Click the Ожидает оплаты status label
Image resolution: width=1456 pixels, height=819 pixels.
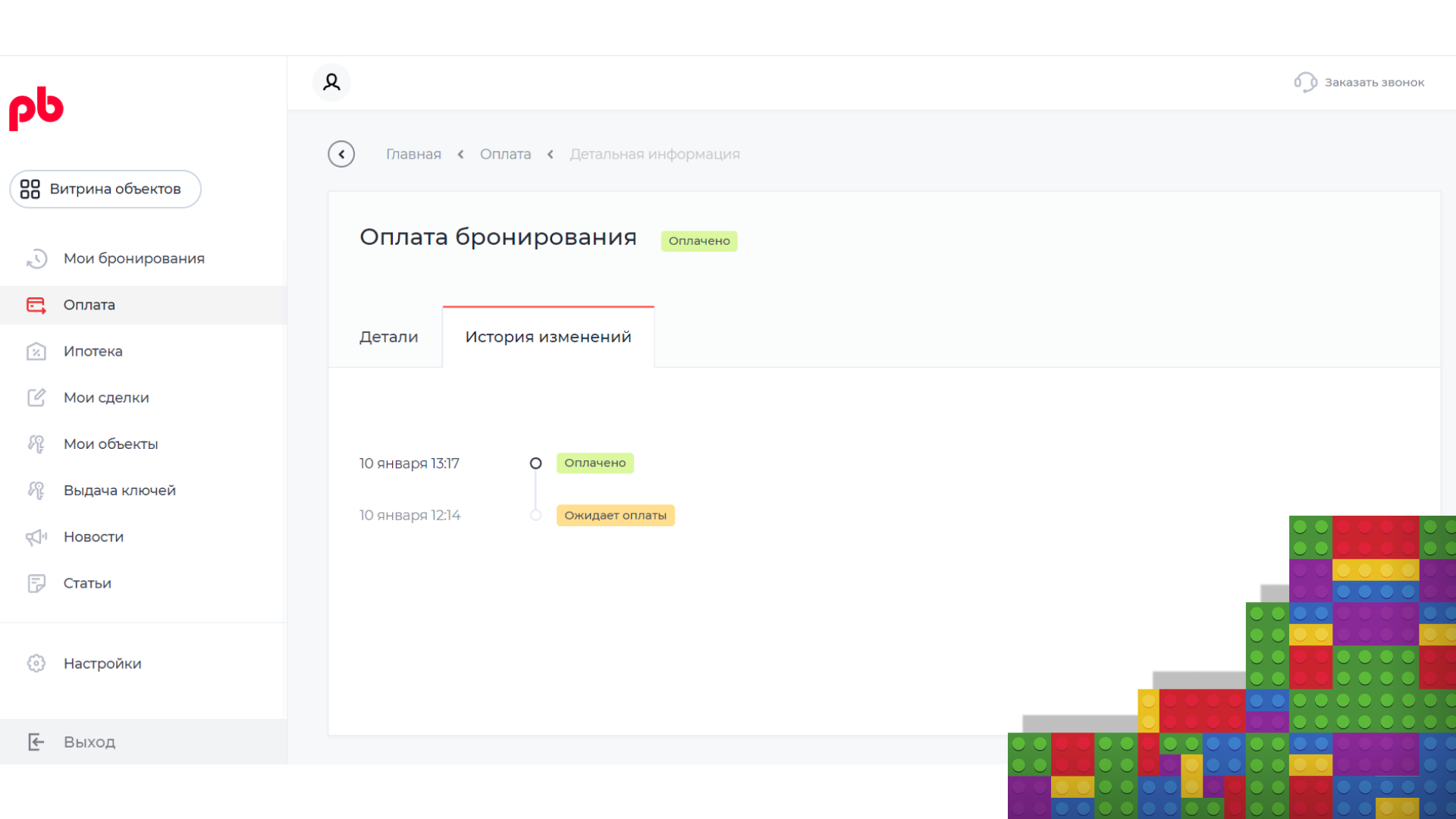(615, 516)
